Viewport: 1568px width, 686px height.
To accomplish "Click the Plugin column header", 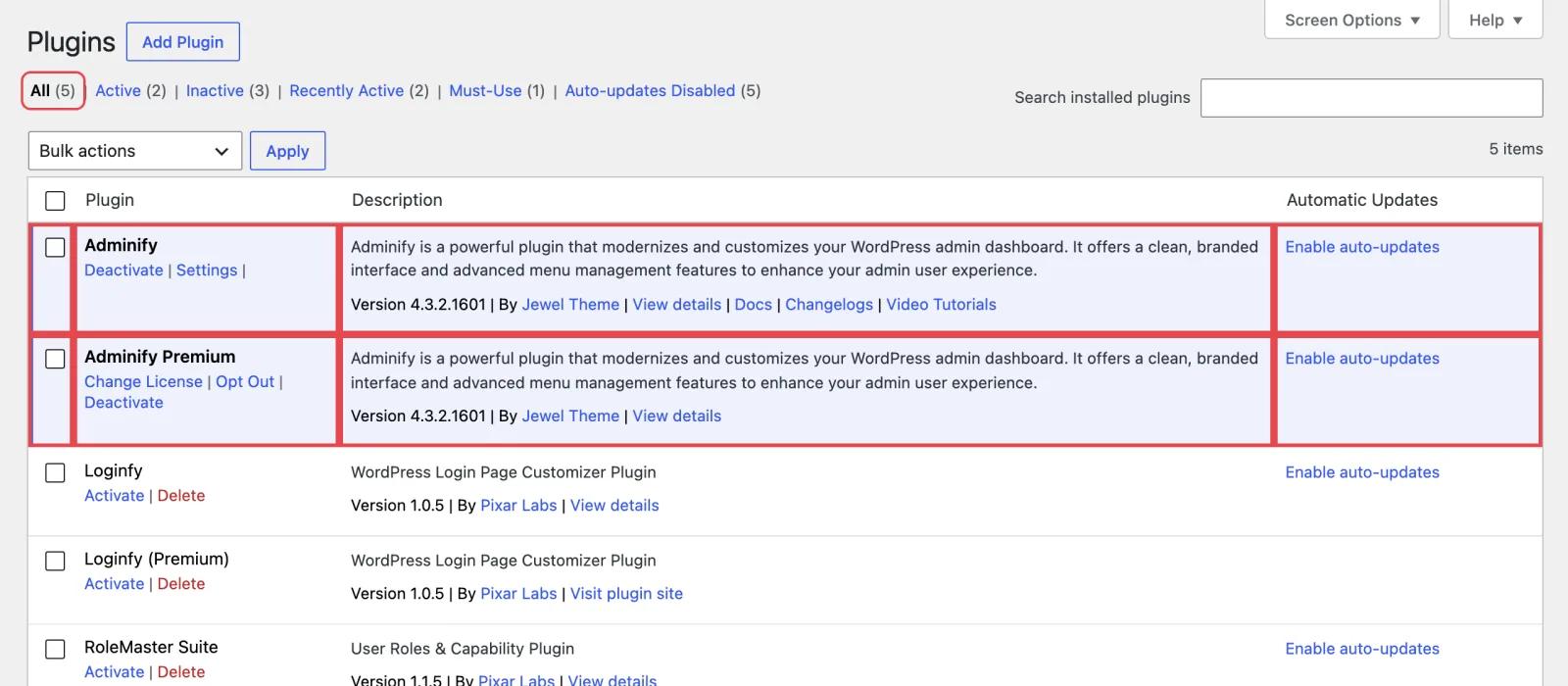I will pos(110,200).
